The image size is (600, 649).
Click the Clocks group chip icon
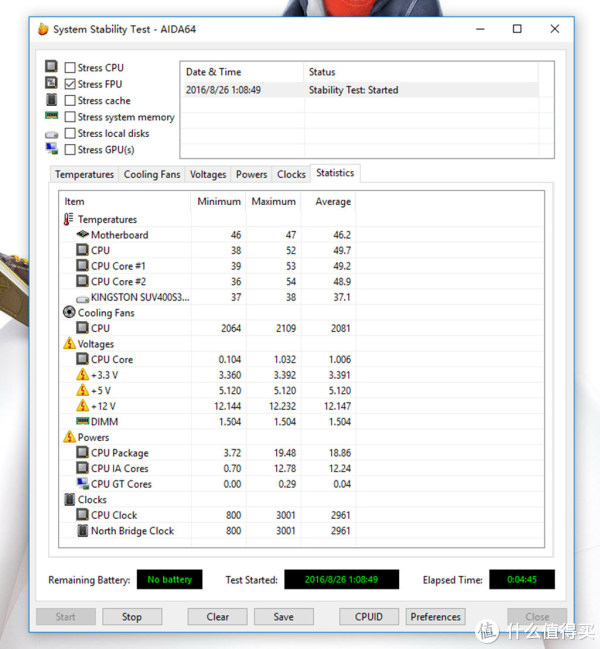click(x=70, y=499)
